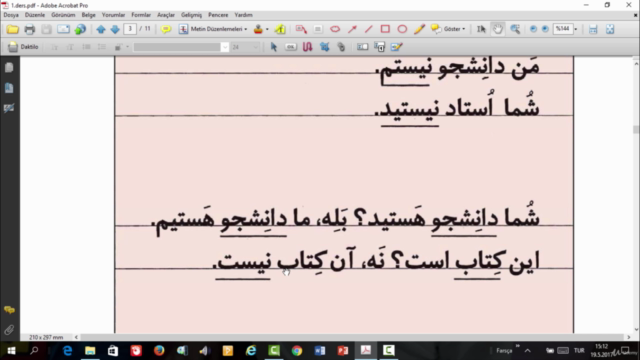
Task: Open the Windows Start menu
Action: point(11,351)
